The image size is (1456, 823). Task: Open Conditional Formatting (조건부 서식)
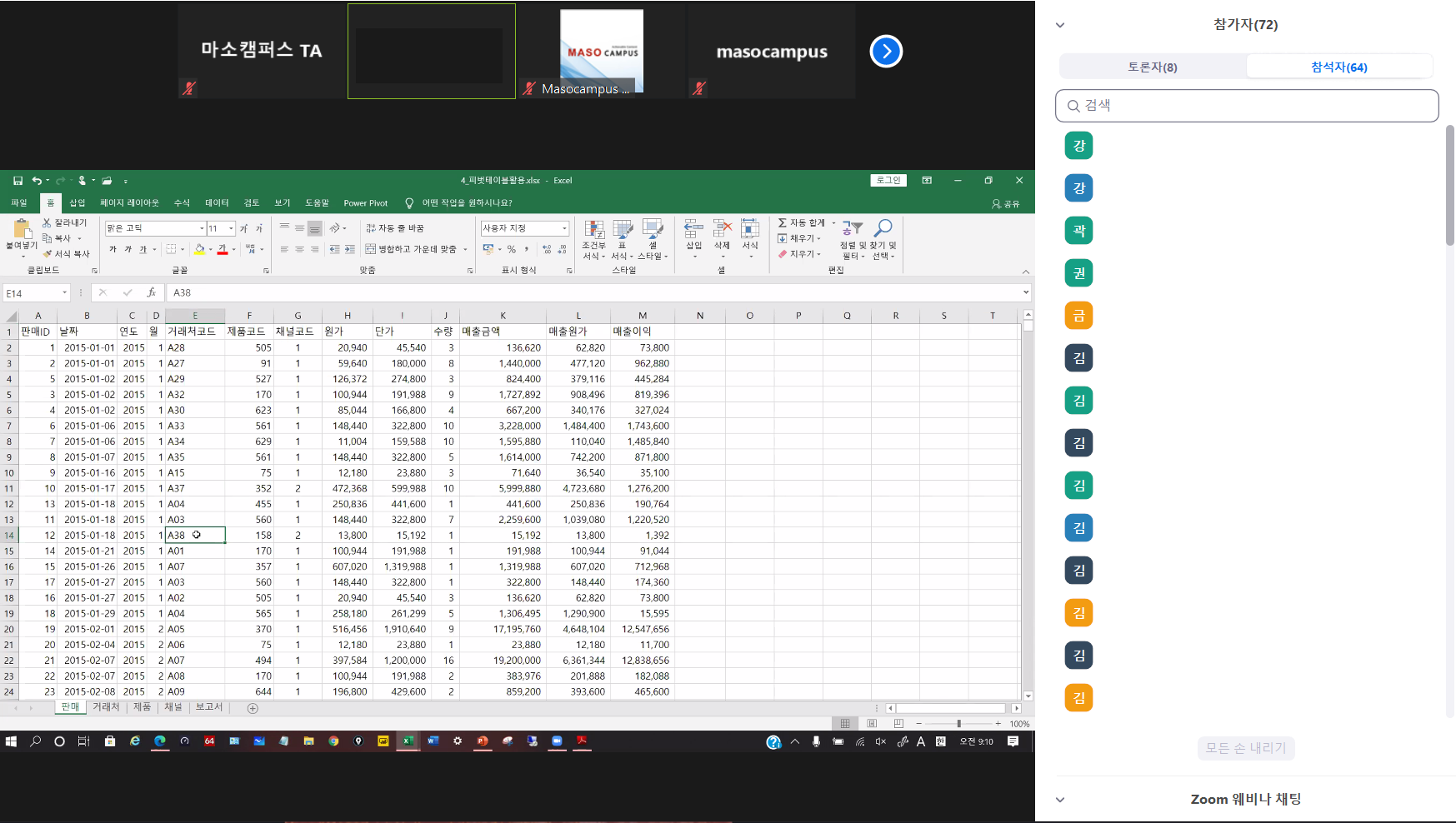click(594, 230)
